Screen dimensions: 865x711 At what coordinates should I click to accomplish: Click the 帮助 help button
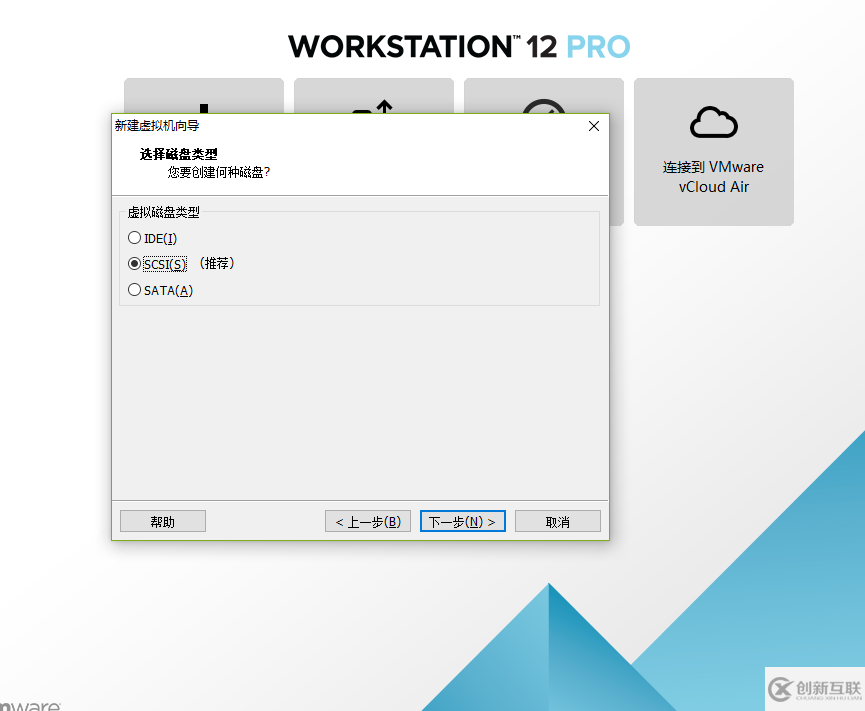163,521
